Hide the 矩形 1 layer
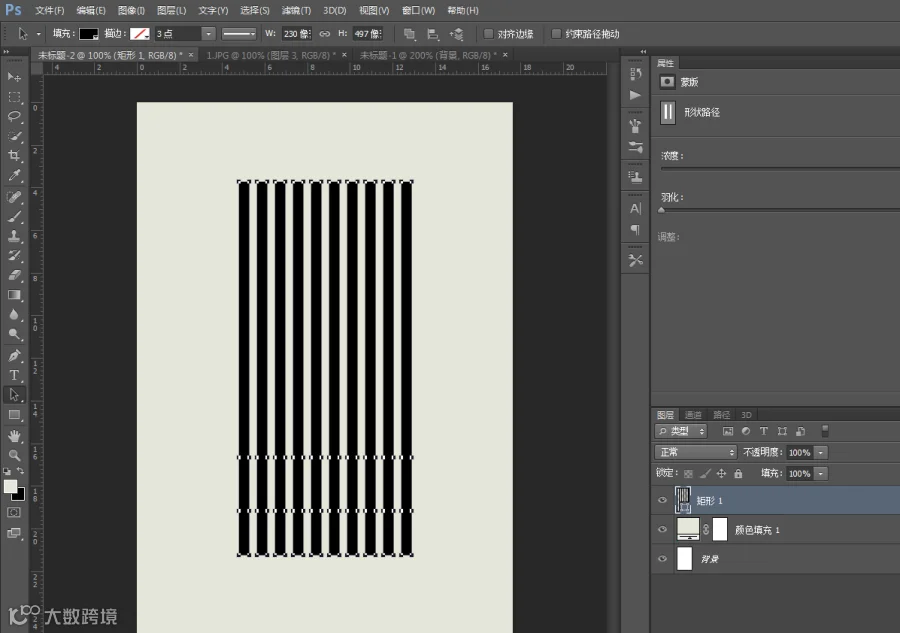 click(x=662, y=500)
